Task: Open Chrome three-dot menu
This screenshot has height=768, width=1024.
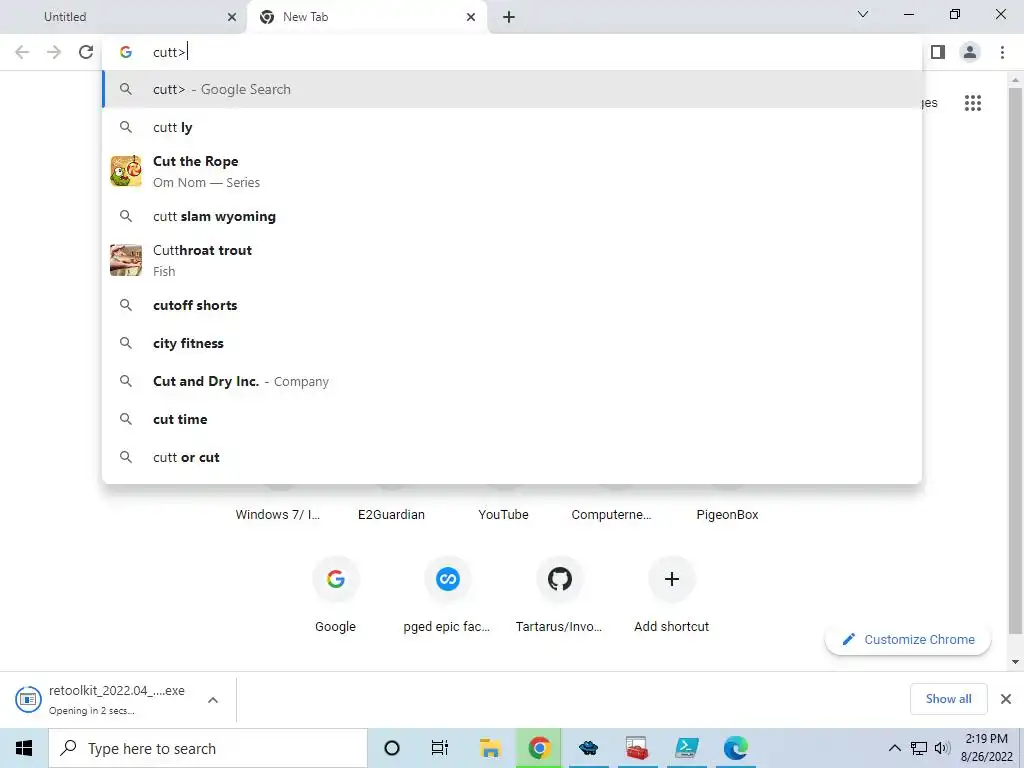Action: [x=1002, y=52]
